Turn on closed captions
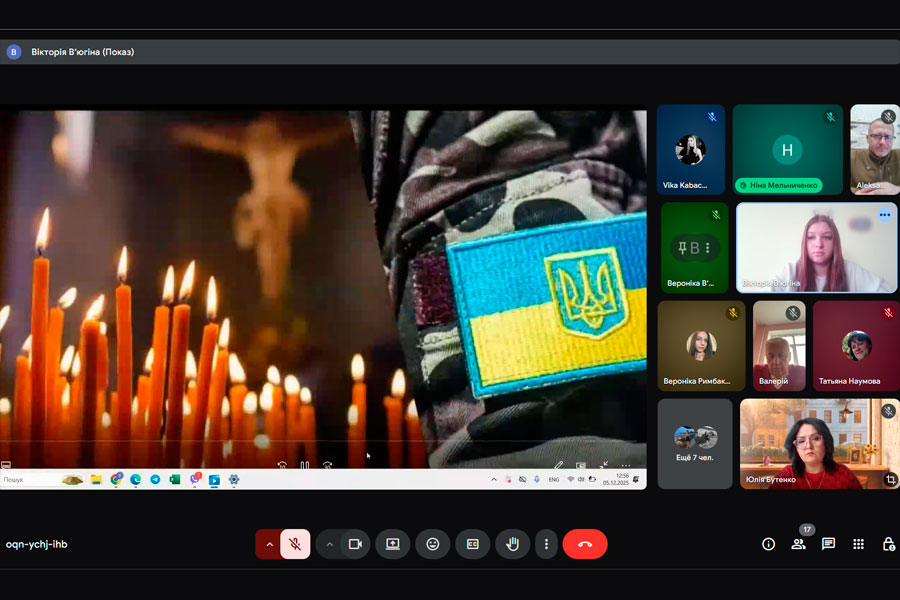900x600 pixels. [x=472, y=544]
